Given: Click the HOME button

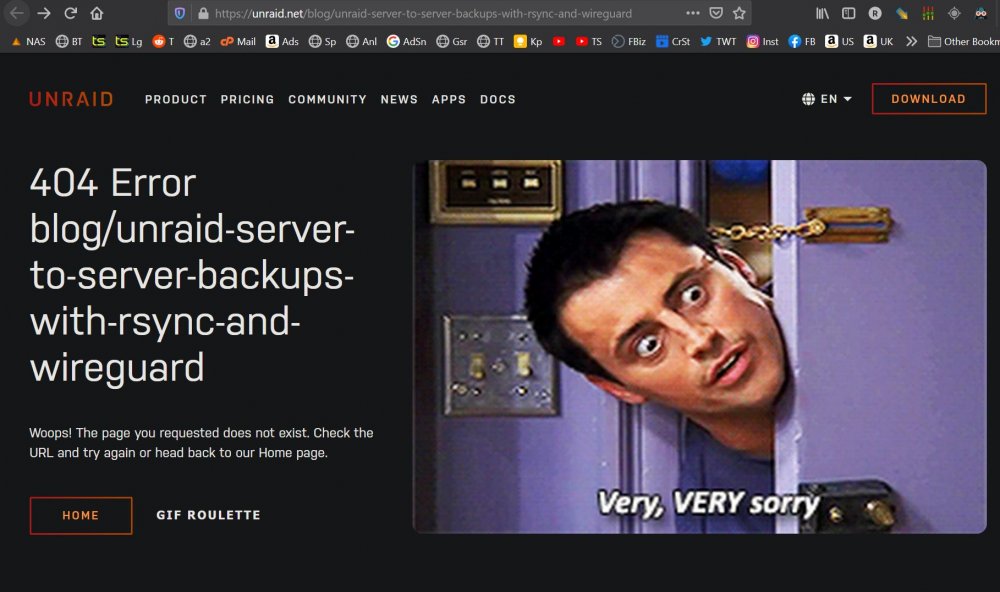Looking at the screenshot, I should tap(81, 515).
